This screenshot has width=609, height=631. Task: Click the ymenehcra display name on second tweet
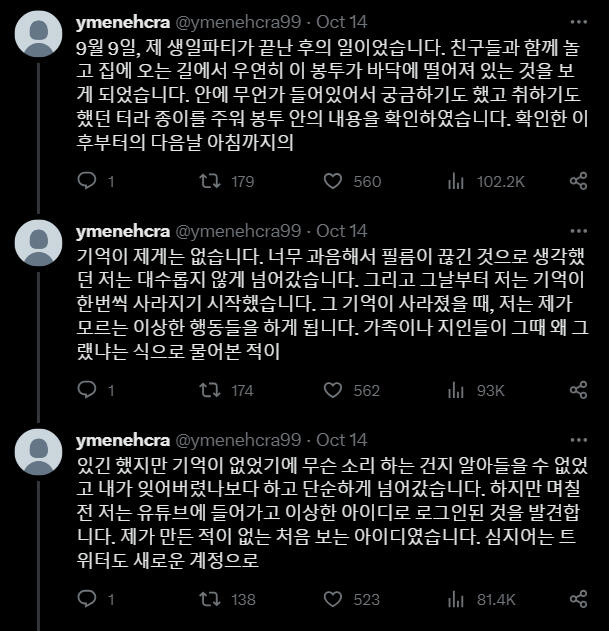tap(122, 231)
